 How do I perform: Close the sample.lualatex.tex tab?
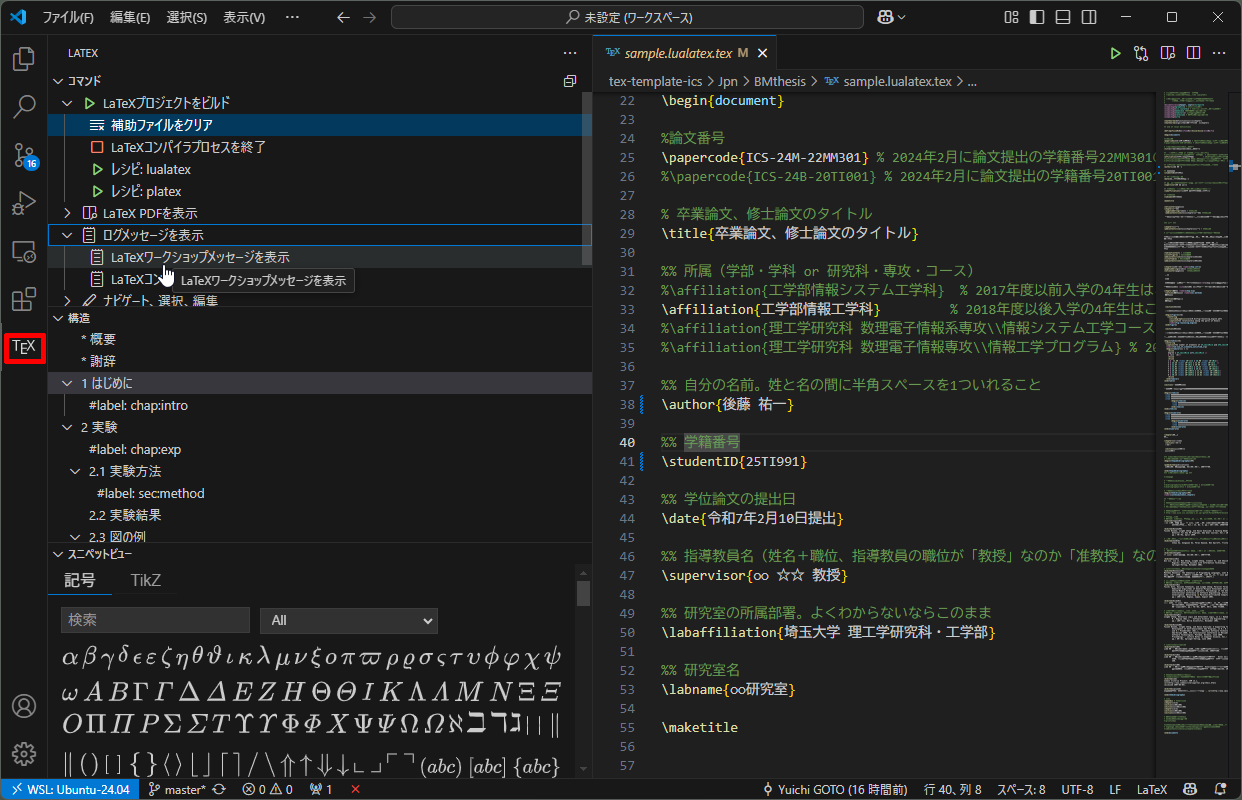pos(763,53)
